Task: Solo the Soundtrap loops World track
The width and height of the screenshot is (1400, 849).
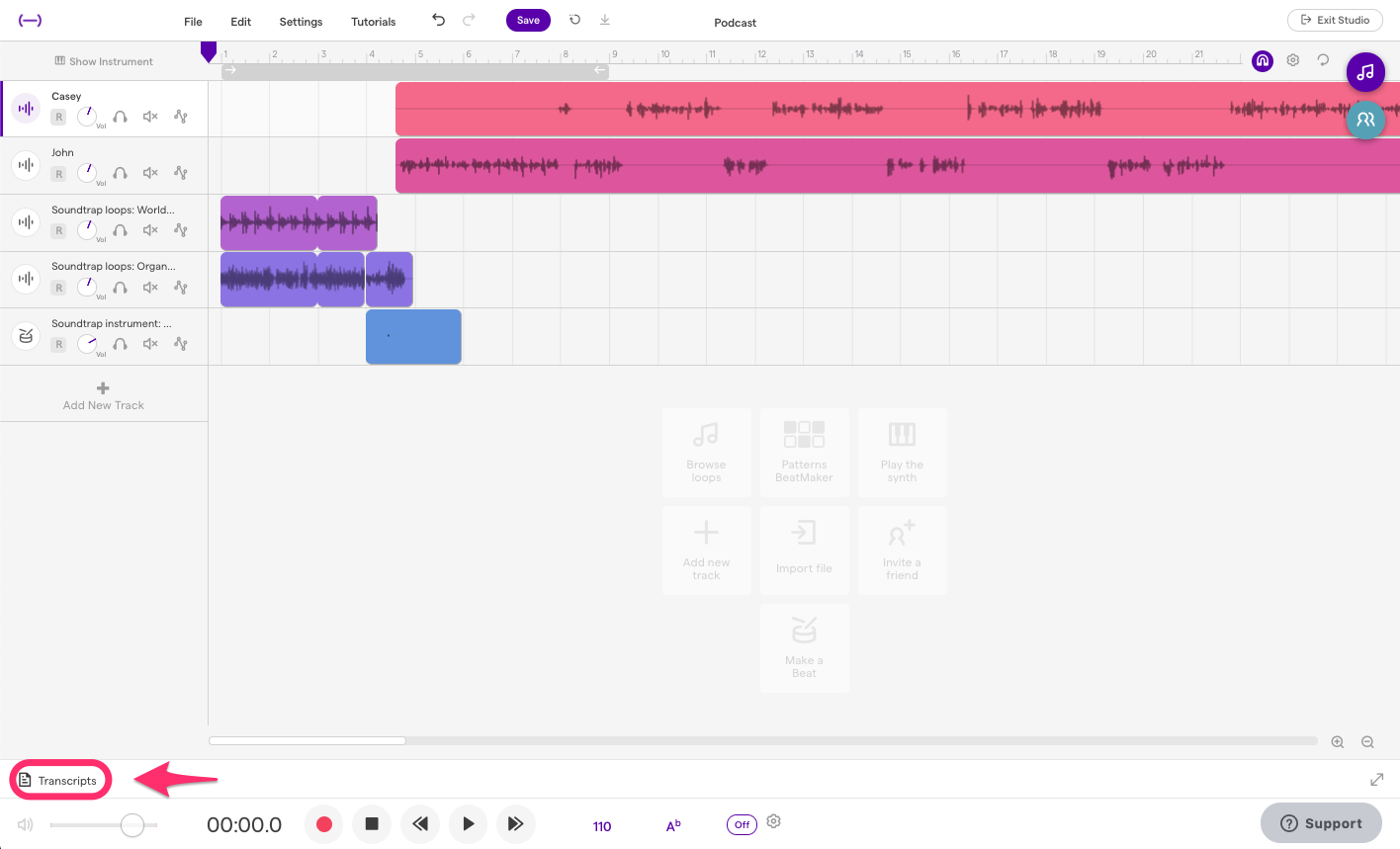Action: 120,230
